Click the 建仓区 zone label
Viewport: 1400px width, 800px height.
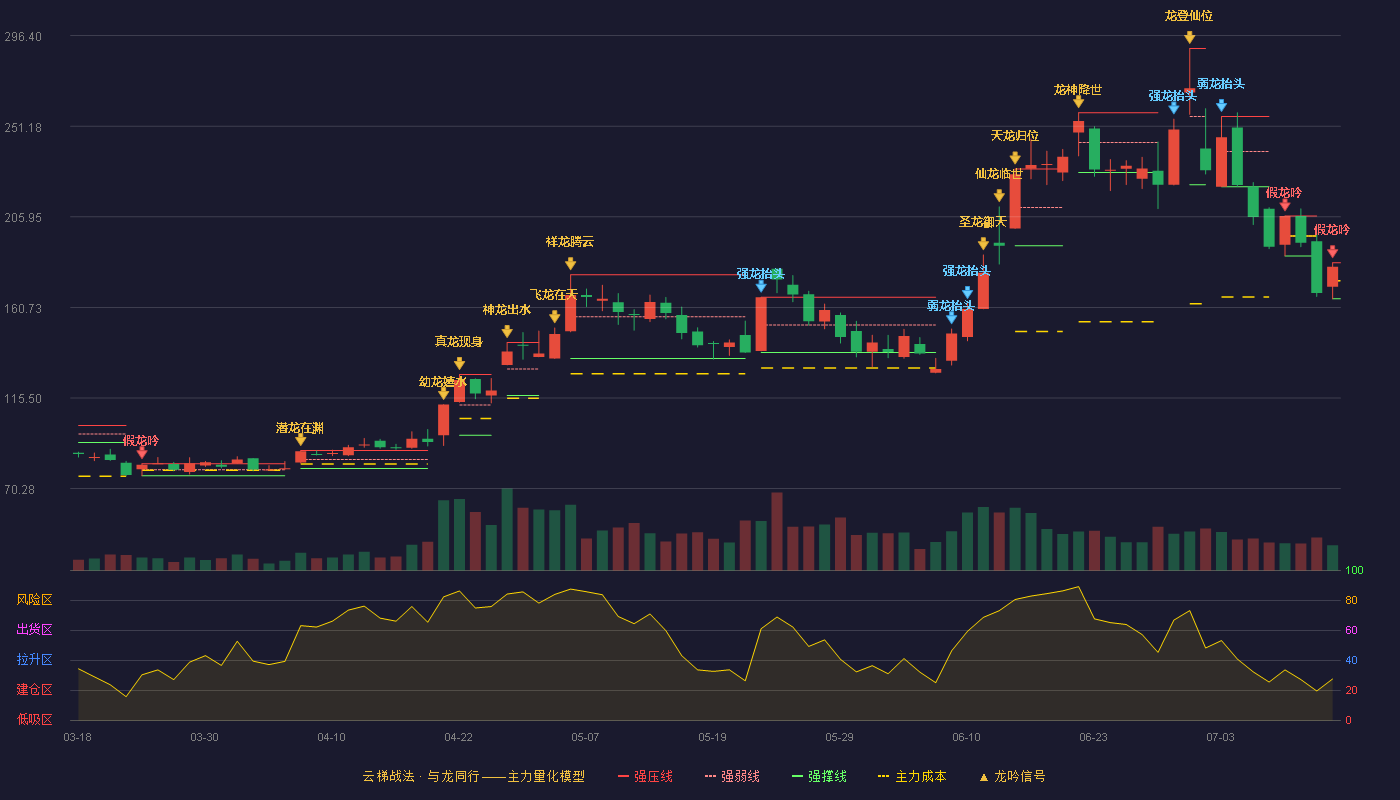(x=34, y=690)
